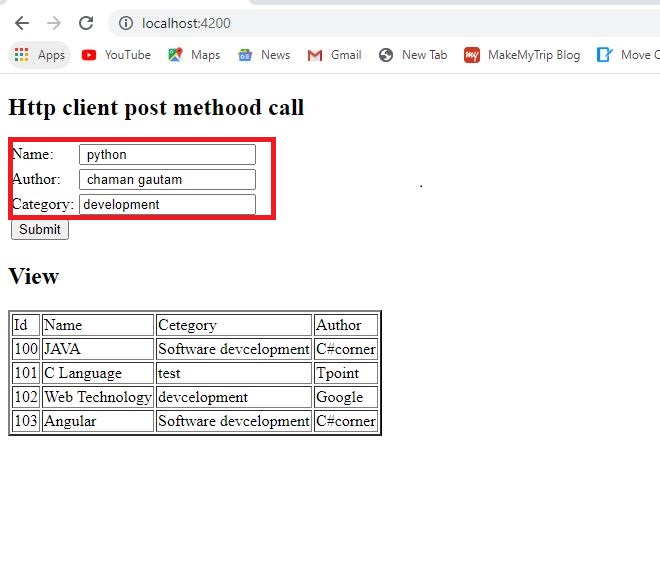Select the Cetegory column header
This screenshot has height=569, width=660.
(234, 325)
